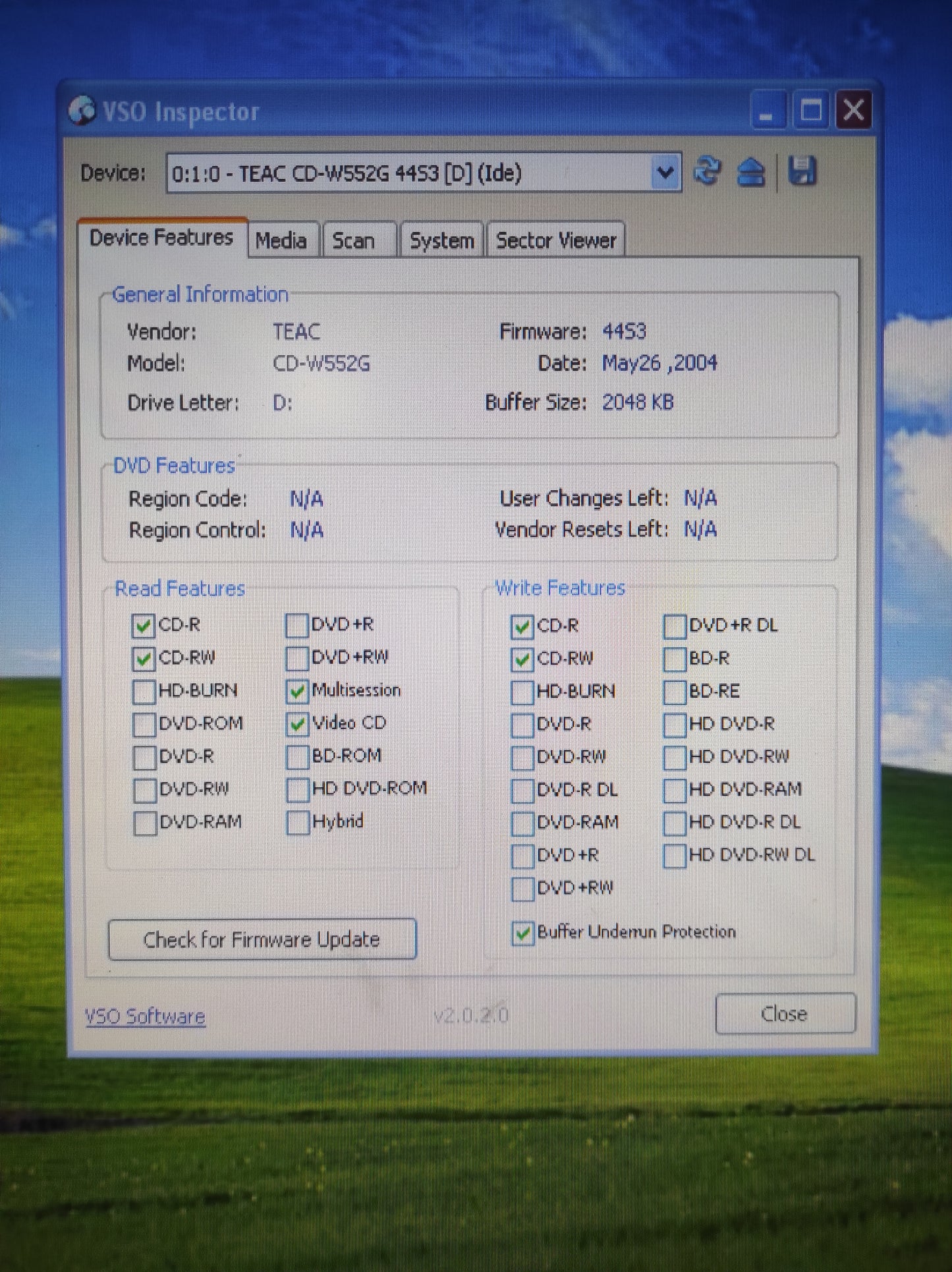This screenshot has height=1272, width=952.
Task: Click the refresh device list icon
Action: (707, 172)
